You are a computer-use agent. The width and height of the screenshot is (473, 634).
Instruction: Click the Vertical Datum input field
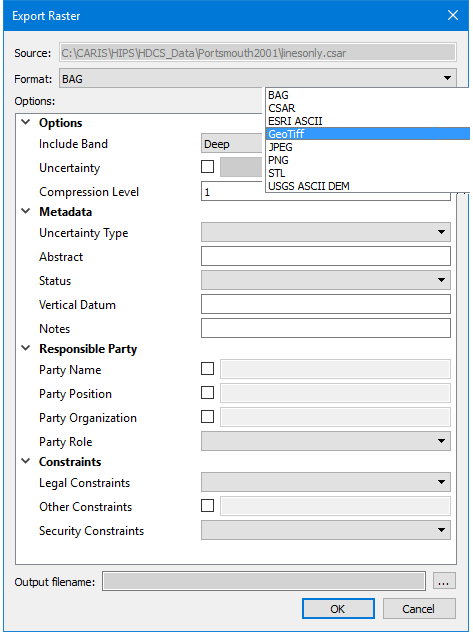[326, 304]
